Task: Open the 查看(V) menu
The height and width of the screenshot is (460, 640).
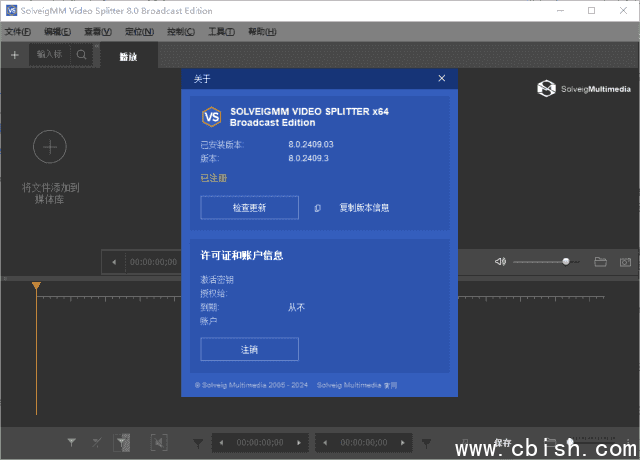Action: point(98,31)
